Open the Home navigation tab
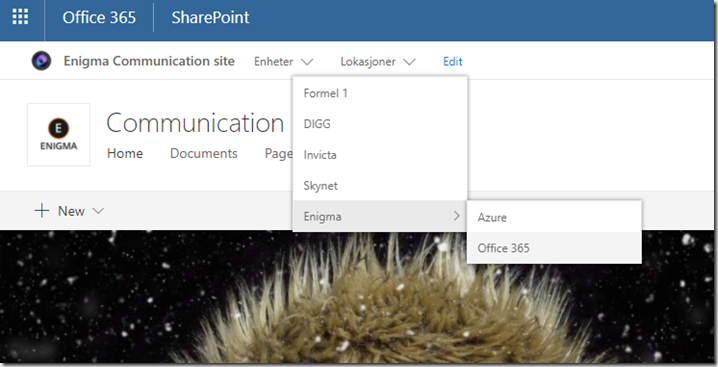This screenshot has width=718, height=367. 125,153
